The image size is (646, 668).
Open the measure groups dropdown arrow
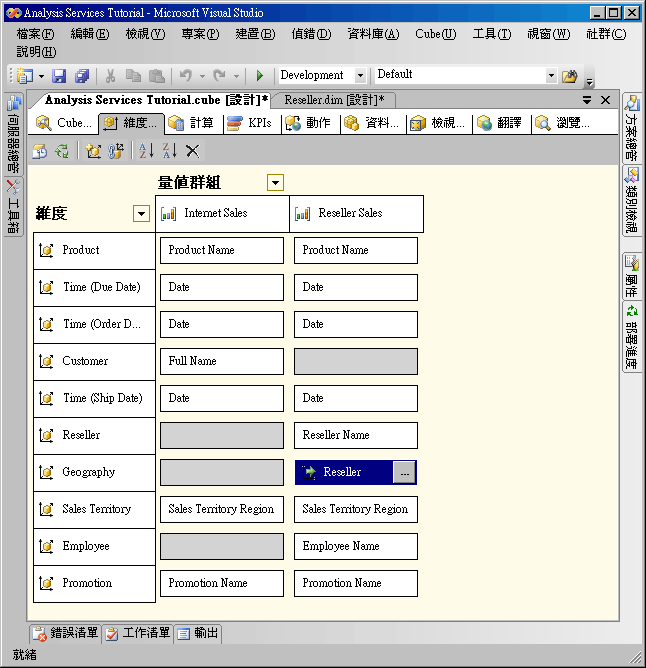point(276,183)
